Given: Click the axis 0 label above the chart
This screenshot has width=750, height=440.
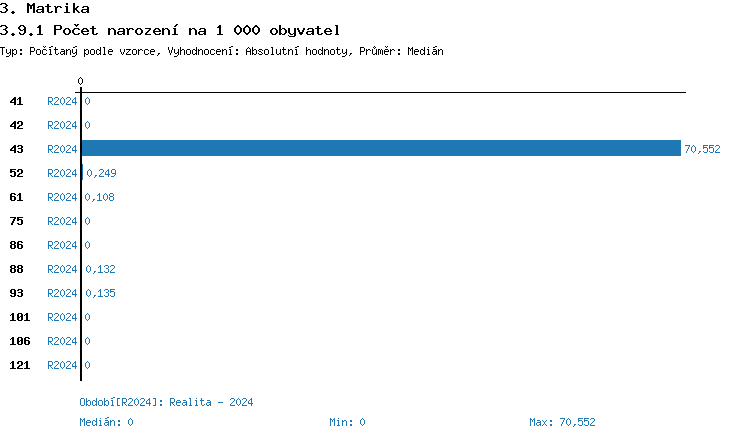Looking at the screenshot, I should (x=81, y=81).
